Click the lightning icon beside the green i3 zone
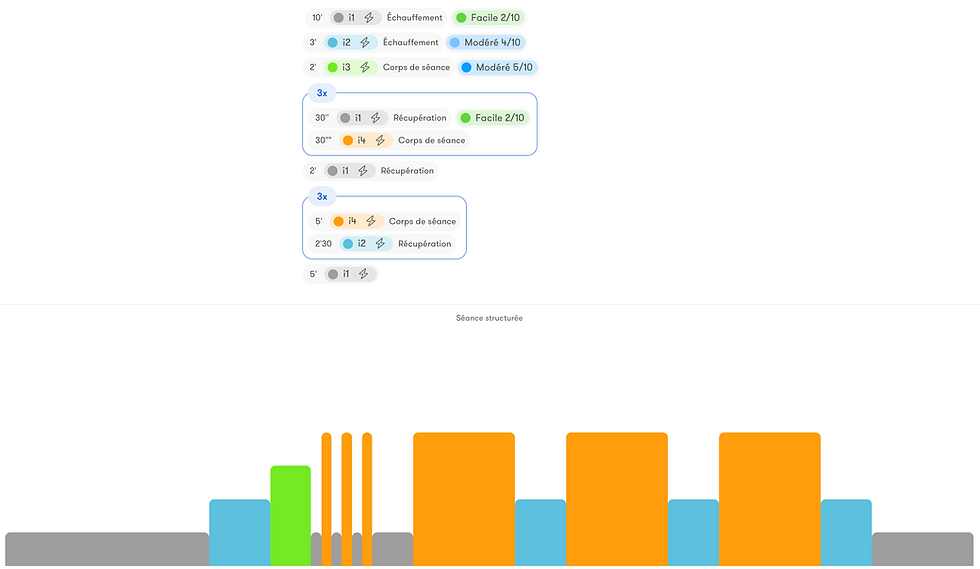The width and height of the screenshot is (980, 569). [365, 67]
